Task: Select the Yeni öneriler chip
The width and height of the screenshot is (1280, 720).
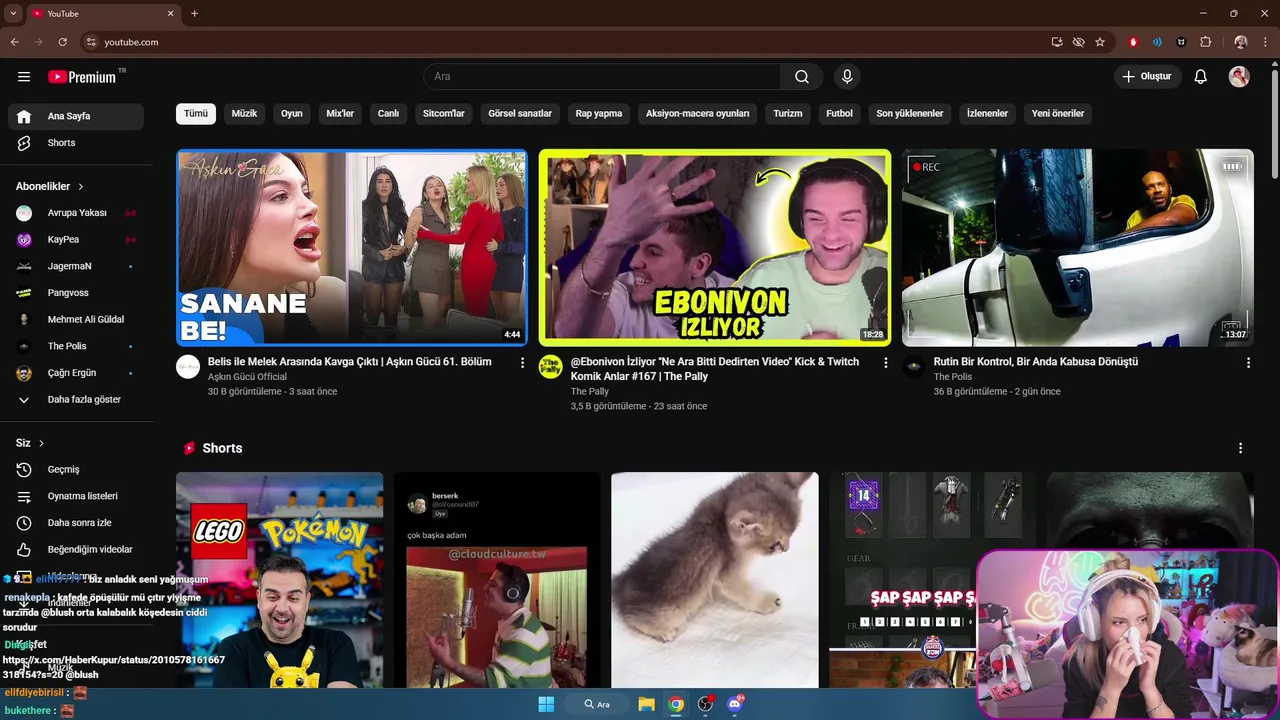Action: pos(1058,114)
